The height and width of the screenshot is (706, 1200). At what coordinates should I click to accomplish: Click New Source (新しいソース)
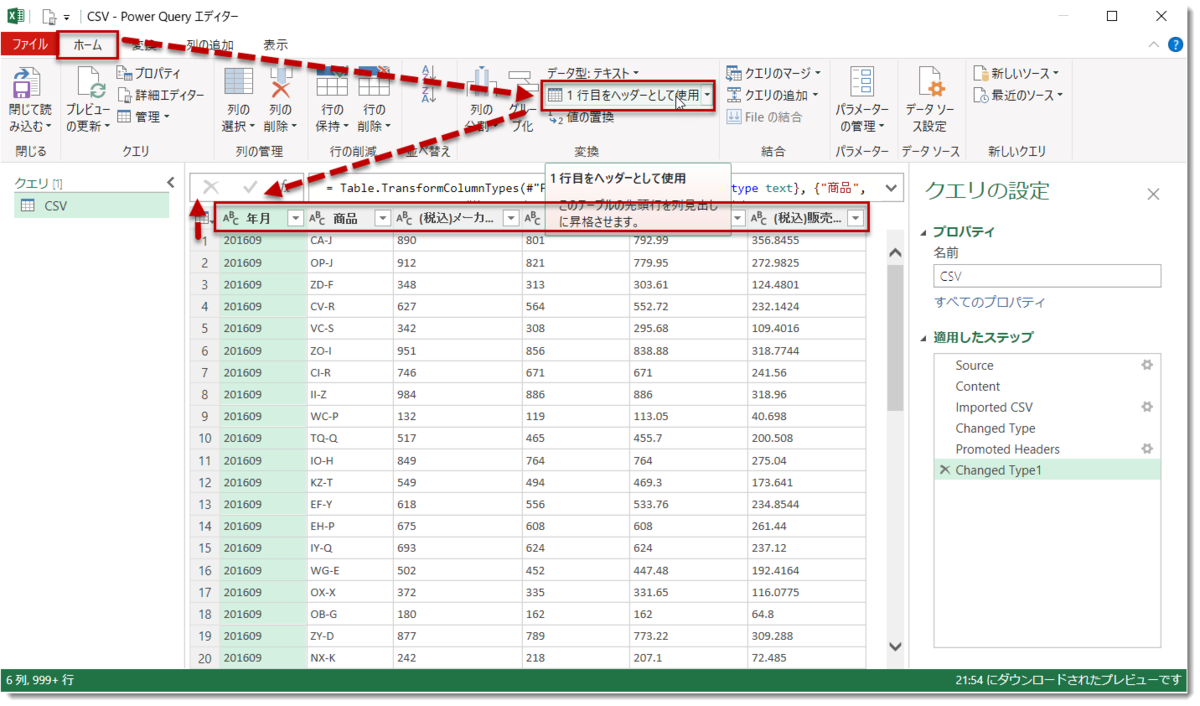1015,73
